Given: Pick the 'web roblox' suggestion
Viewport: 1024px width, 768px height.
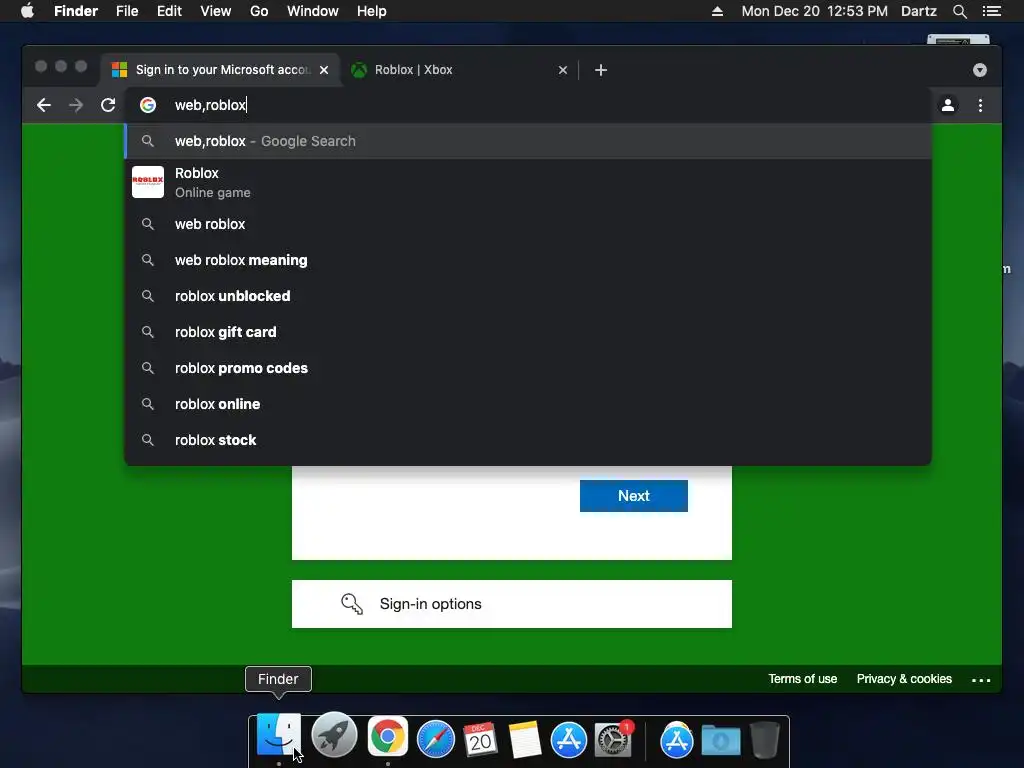Looking at the screenshot, I should click(528, 224).
